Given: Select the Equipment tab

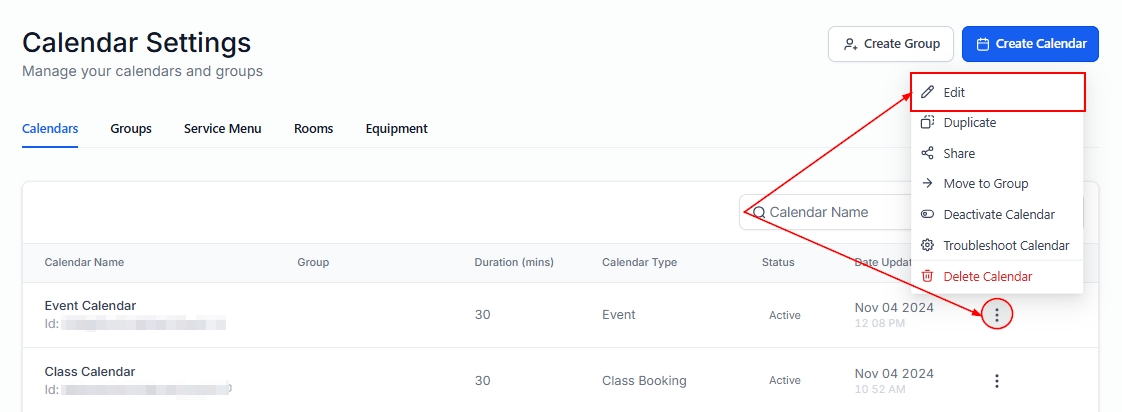Looking at the screenshot, I should coord(396,129).
